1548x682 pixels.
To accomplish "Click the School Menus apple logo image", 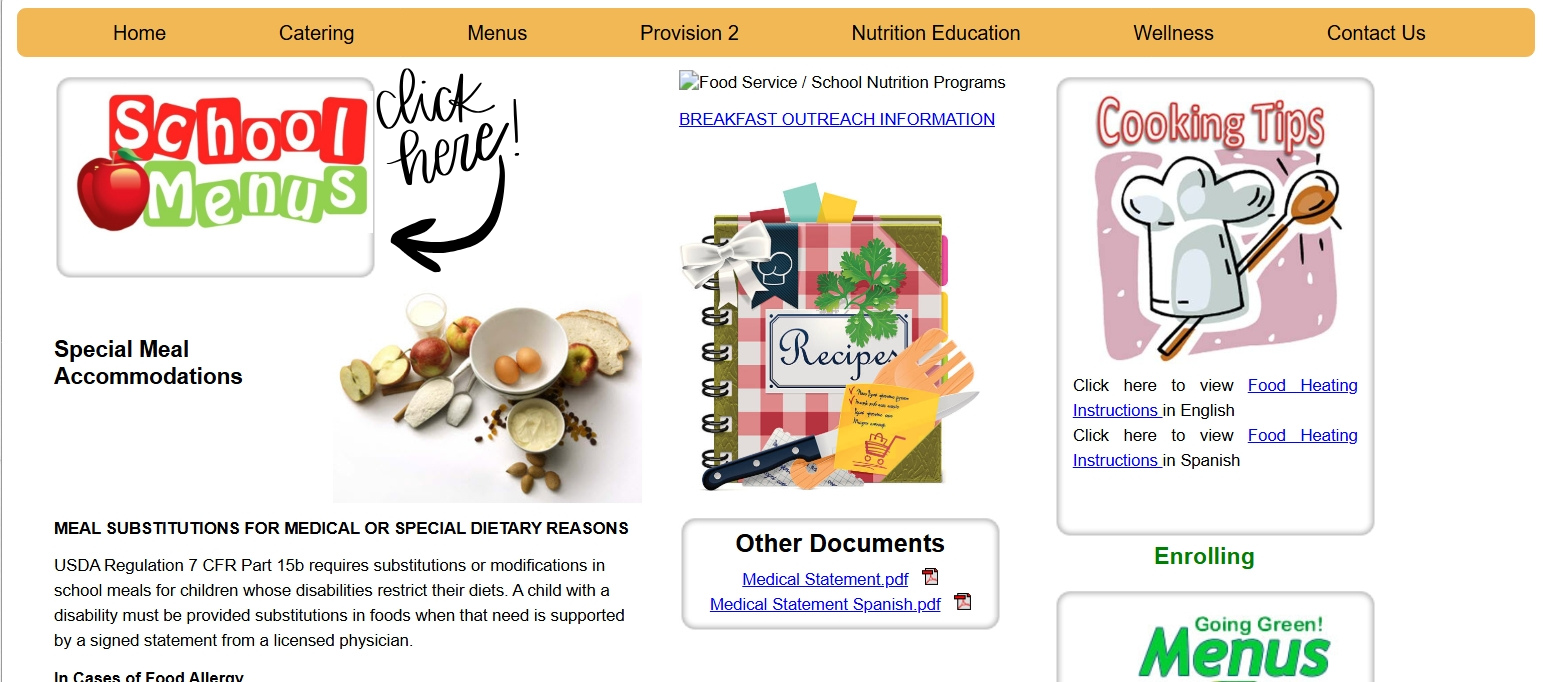I will click(215, 177).
